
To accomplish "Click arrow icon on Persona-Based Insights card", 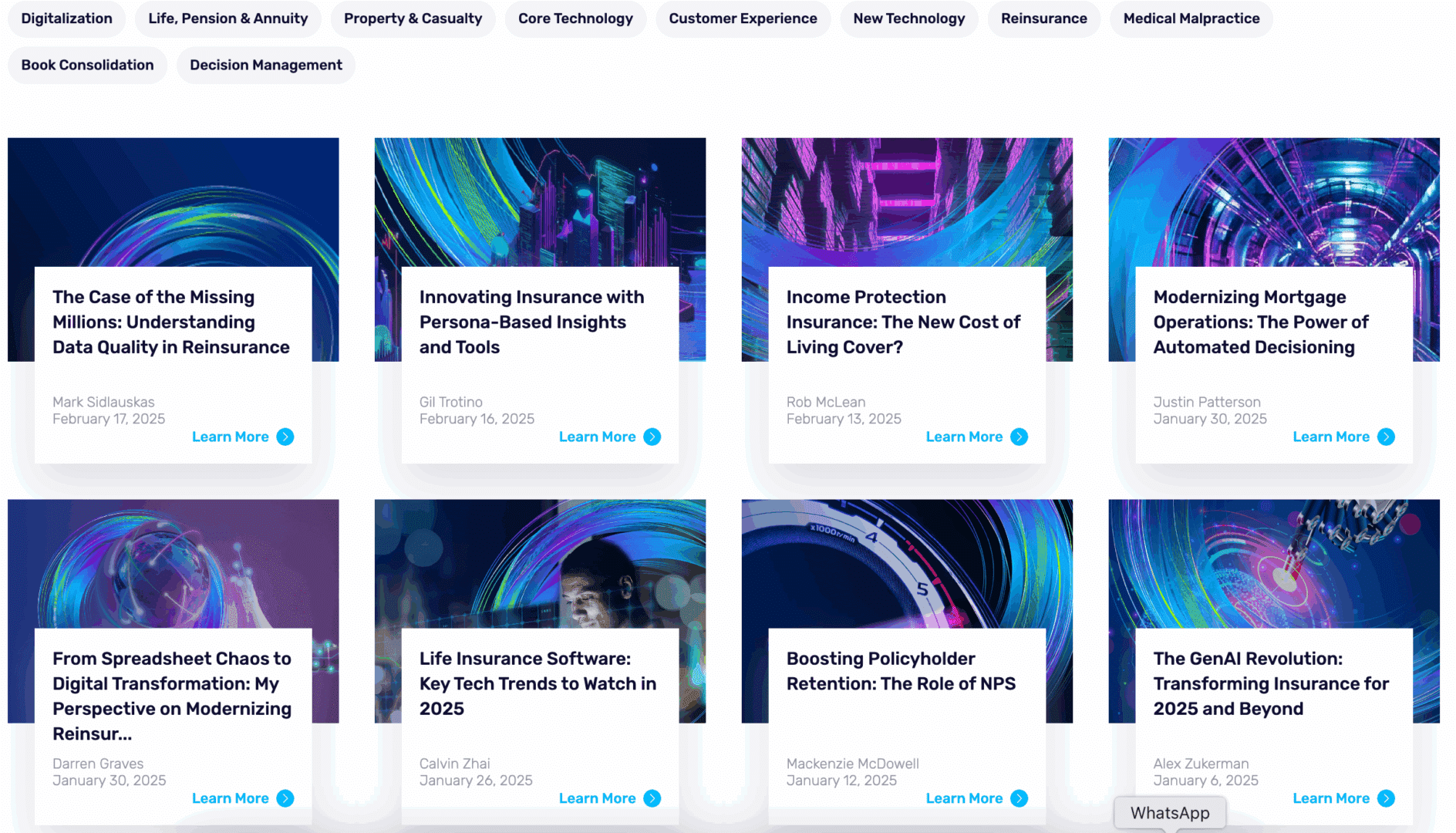I will 652,437.
